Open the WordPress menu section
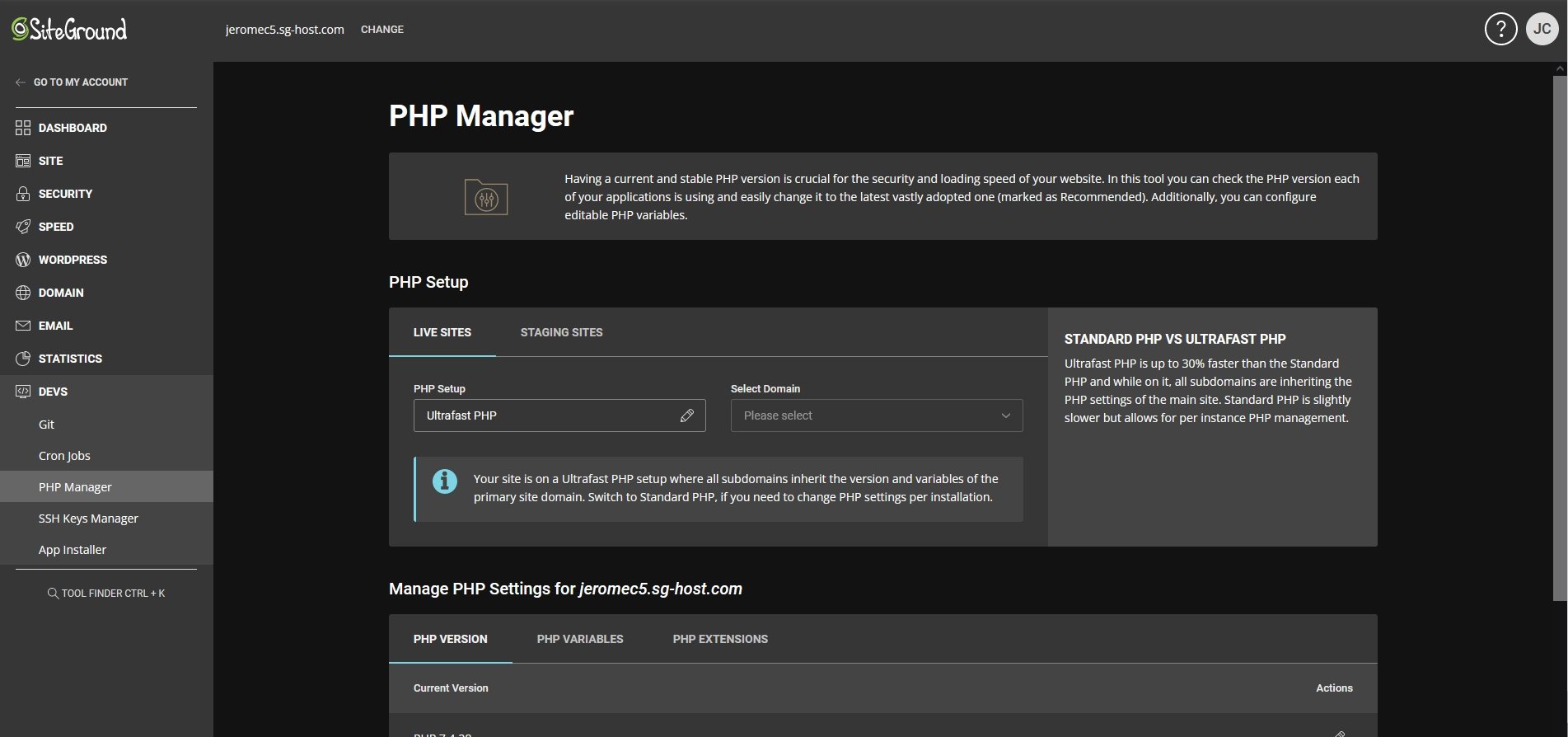Image resolution: width=1568 pixels, height=737 pixels. 106,260
